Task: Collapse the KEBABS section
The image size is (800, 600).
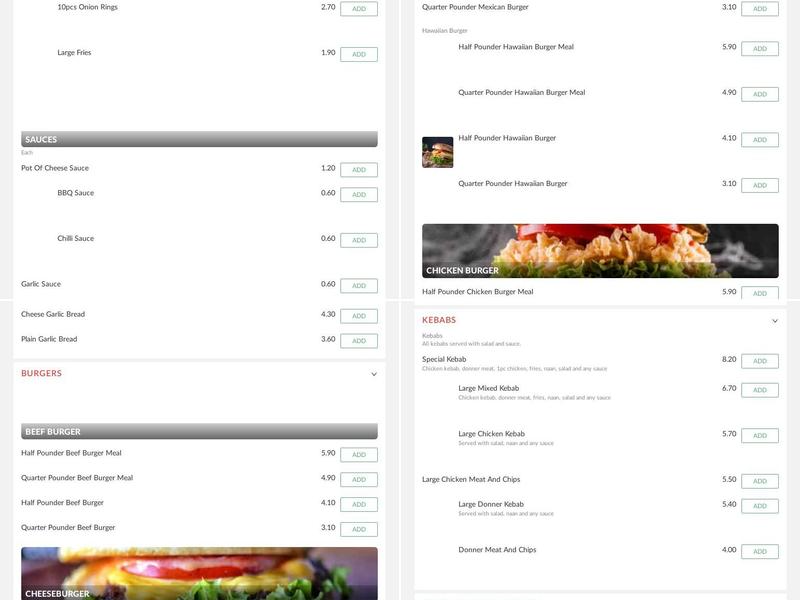Action: pos(776,319)
